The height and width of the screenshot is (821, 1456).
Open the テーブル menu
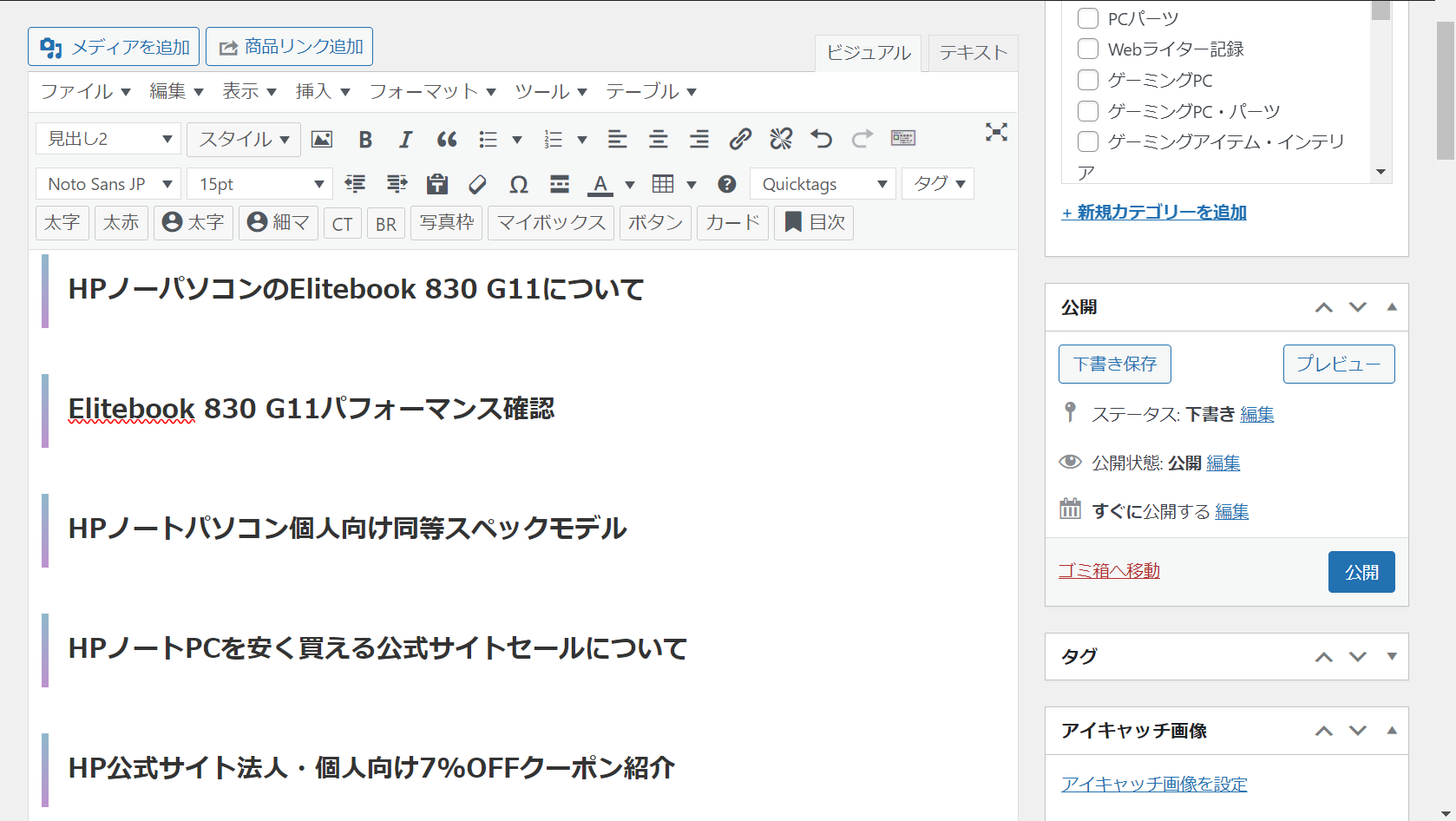651,92
